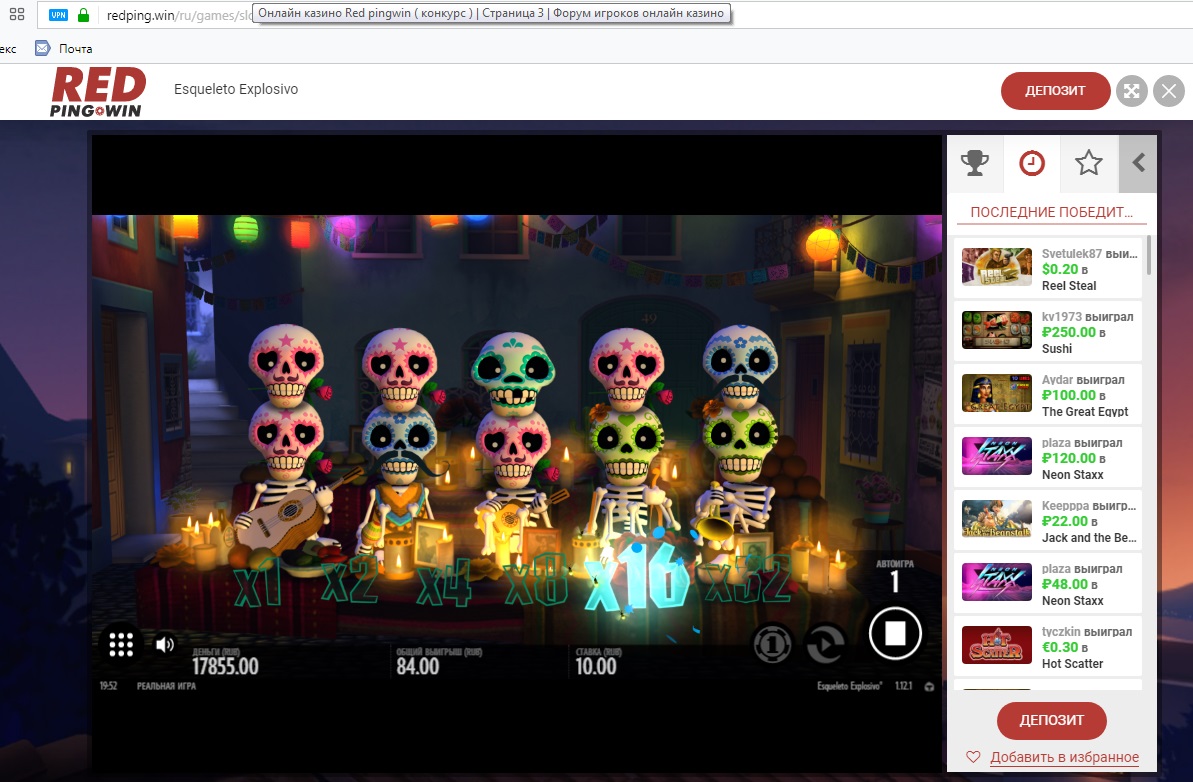Click the ₽48.00 win amount
1193x782 pixels.
tap(1064, 585)
